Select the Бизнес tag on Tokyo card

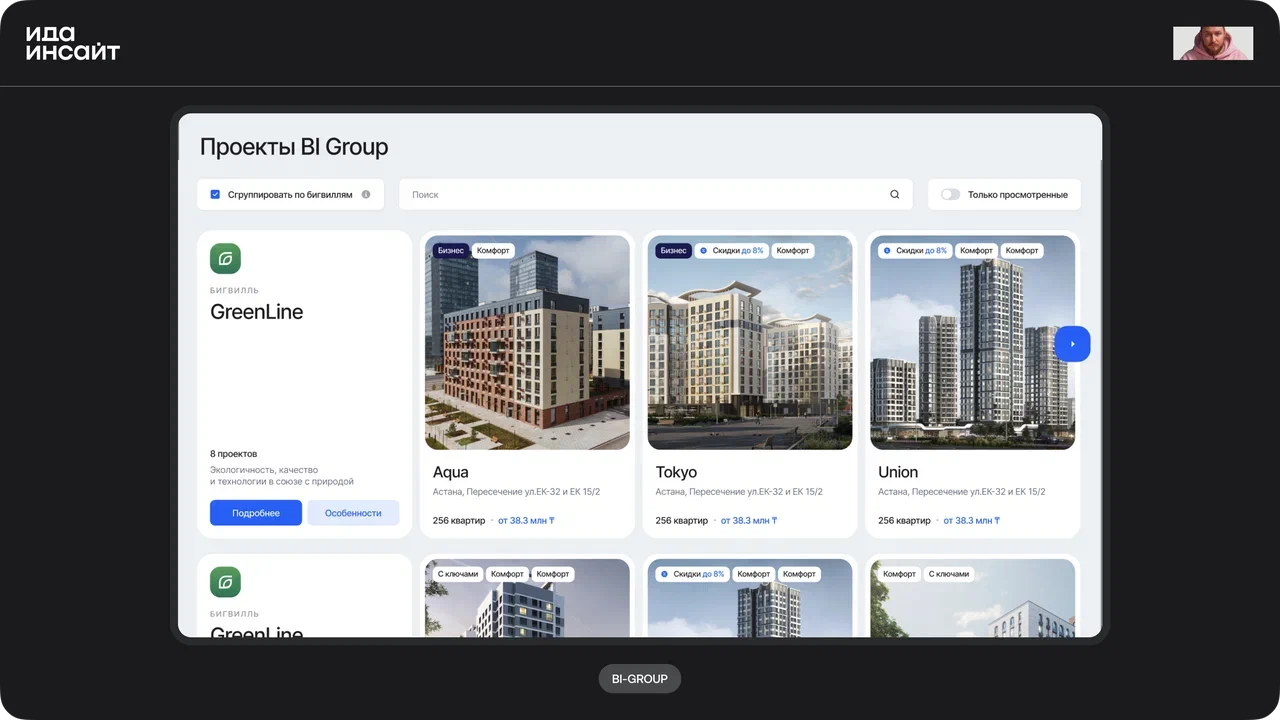[x=674, y=251]
